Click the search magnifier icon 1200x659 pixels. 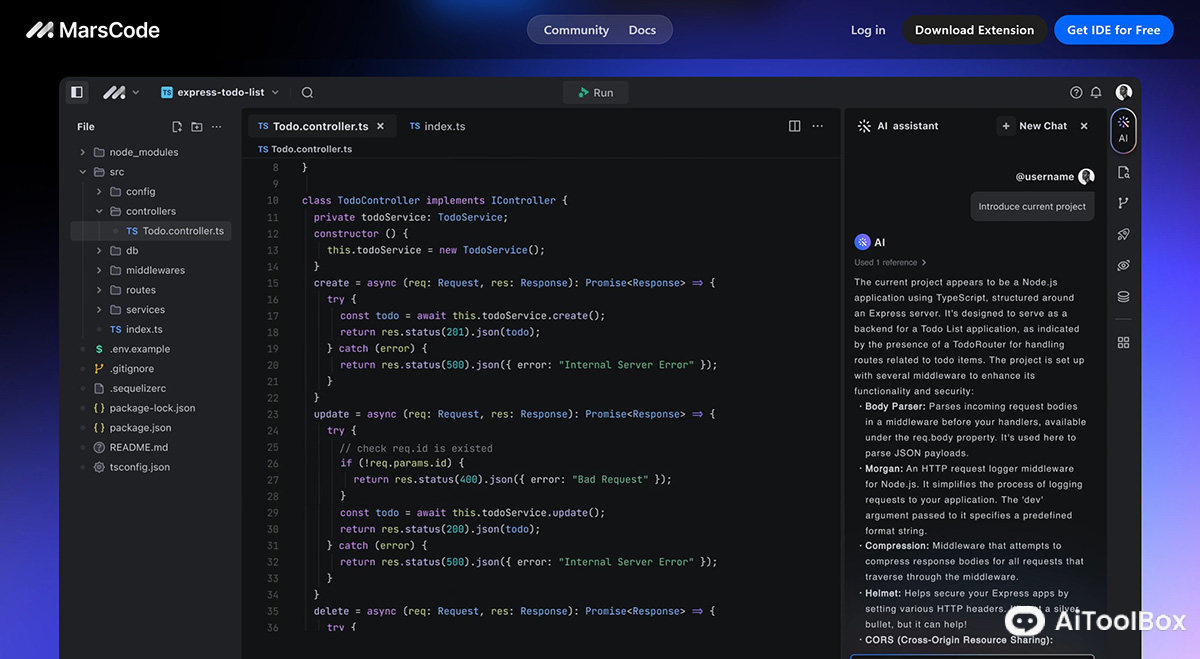307,92
